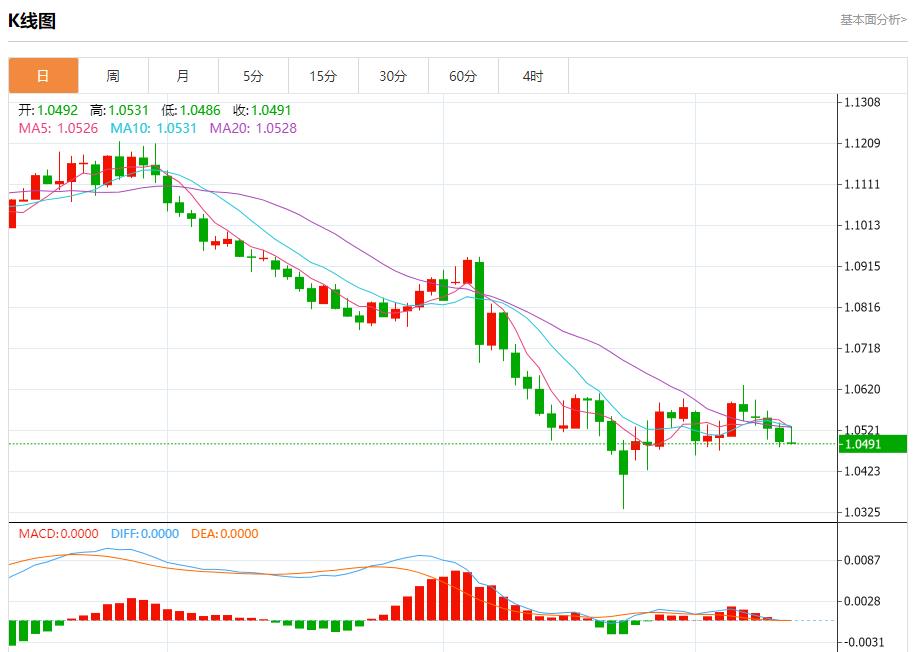Screen dimensions: 914x652
Task: Click the DEA: 0.0000 label
Action: [x=225, y=534]
